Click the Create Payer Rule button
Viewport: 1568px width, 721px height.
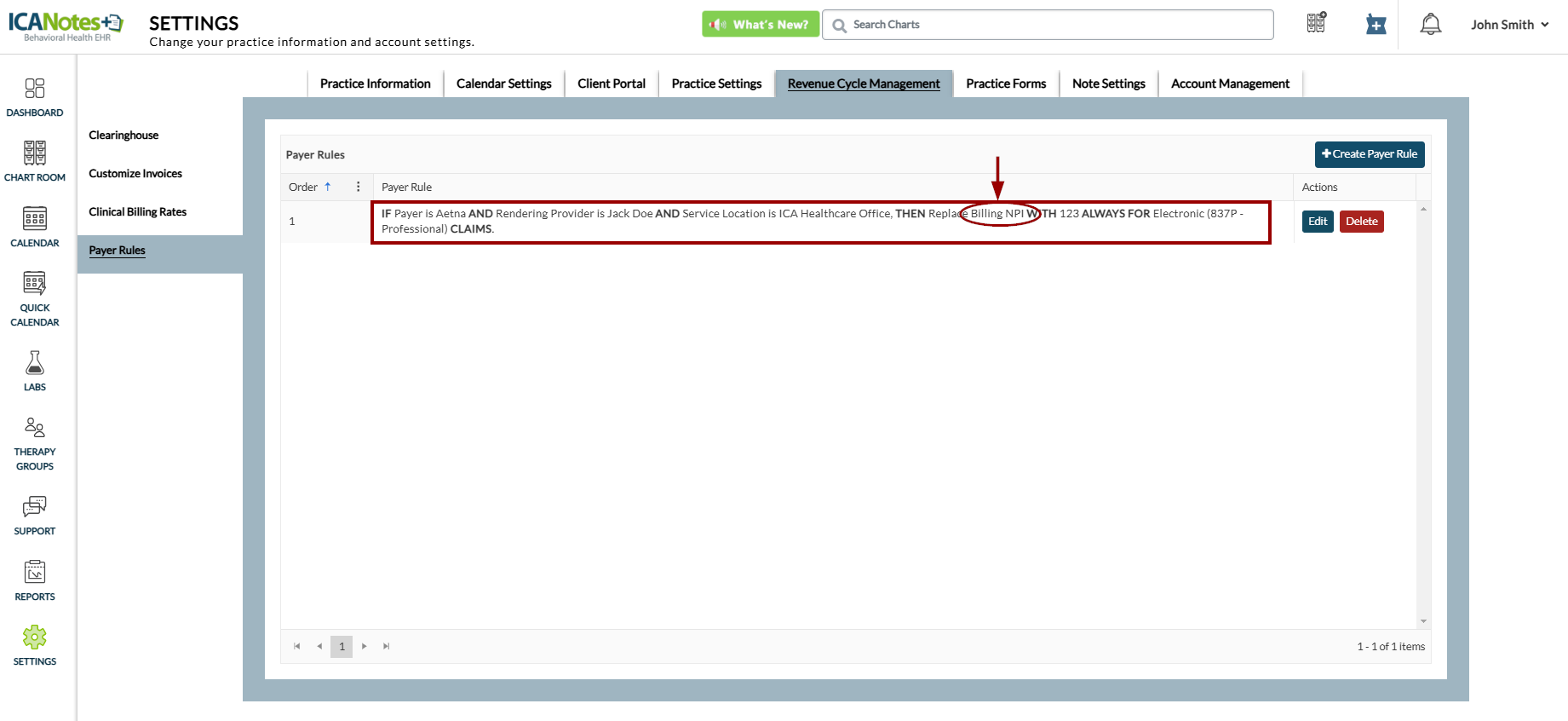tap(1369, 154)
